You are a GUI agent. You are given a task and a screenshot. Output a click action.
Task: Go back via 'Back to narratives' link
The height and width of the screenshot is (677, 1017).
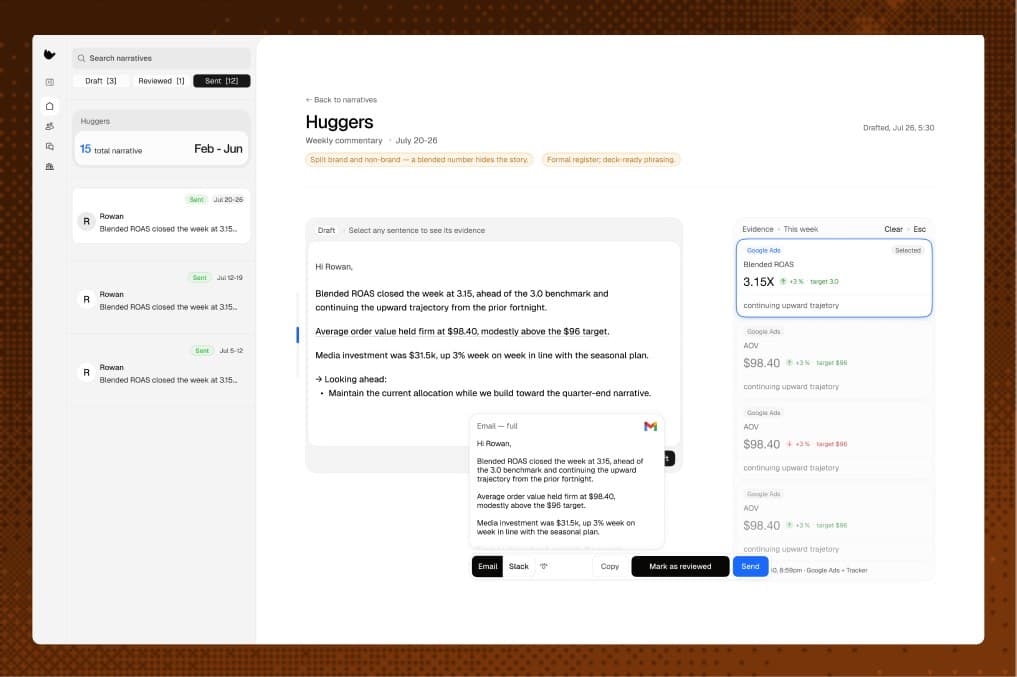point(341,100)
